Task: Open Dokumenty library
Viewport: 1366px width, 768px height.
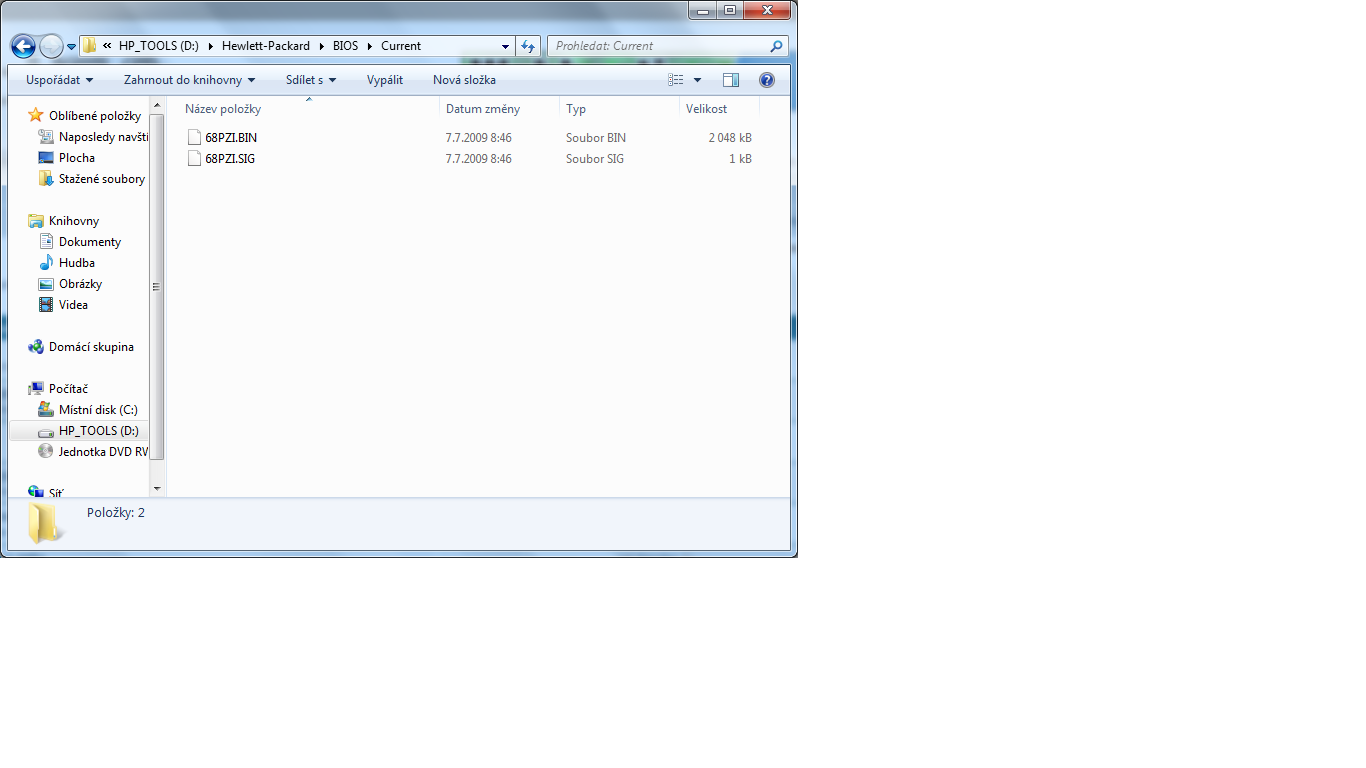Action: (x=90, y=242)
